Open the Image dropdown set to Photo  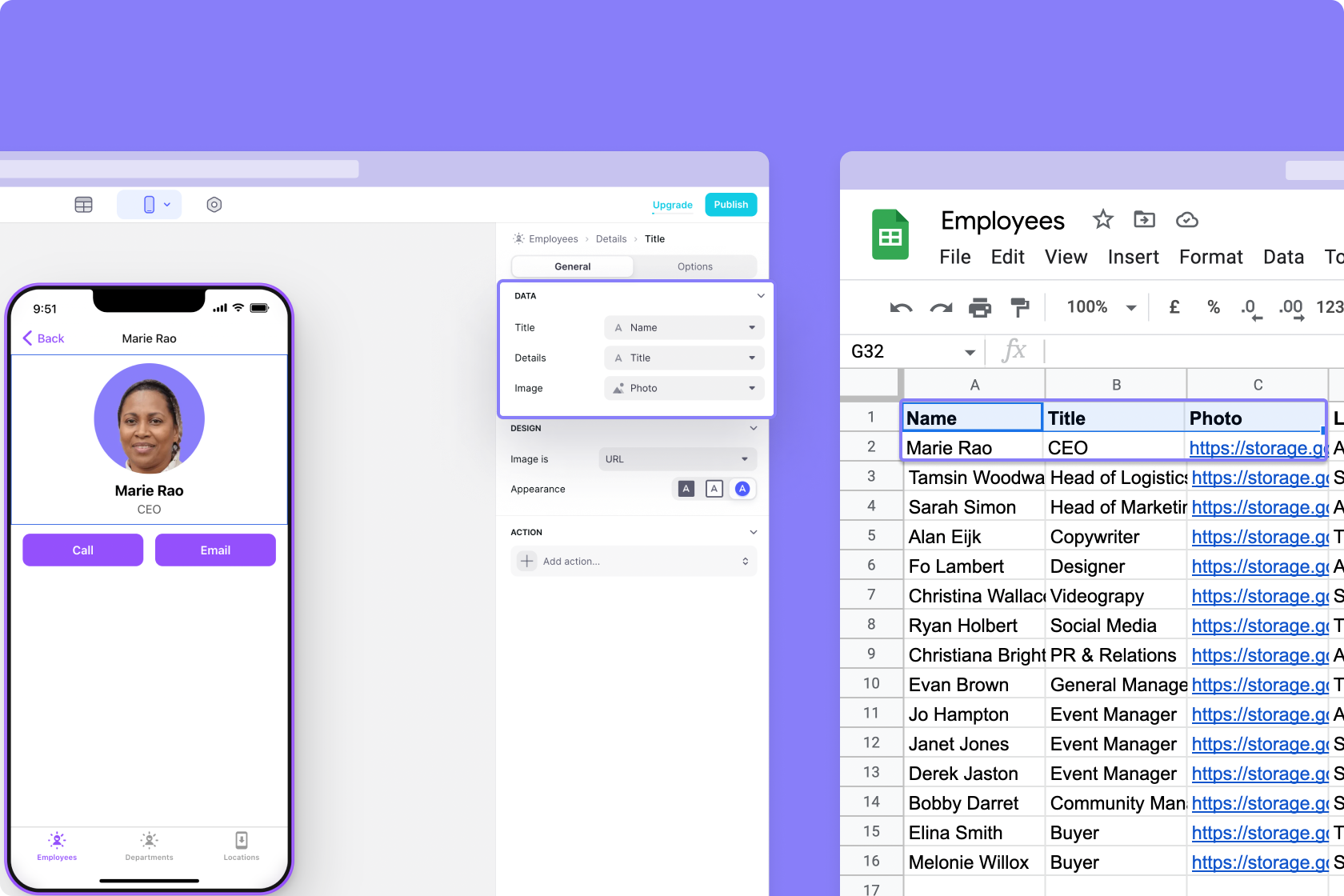683,388
